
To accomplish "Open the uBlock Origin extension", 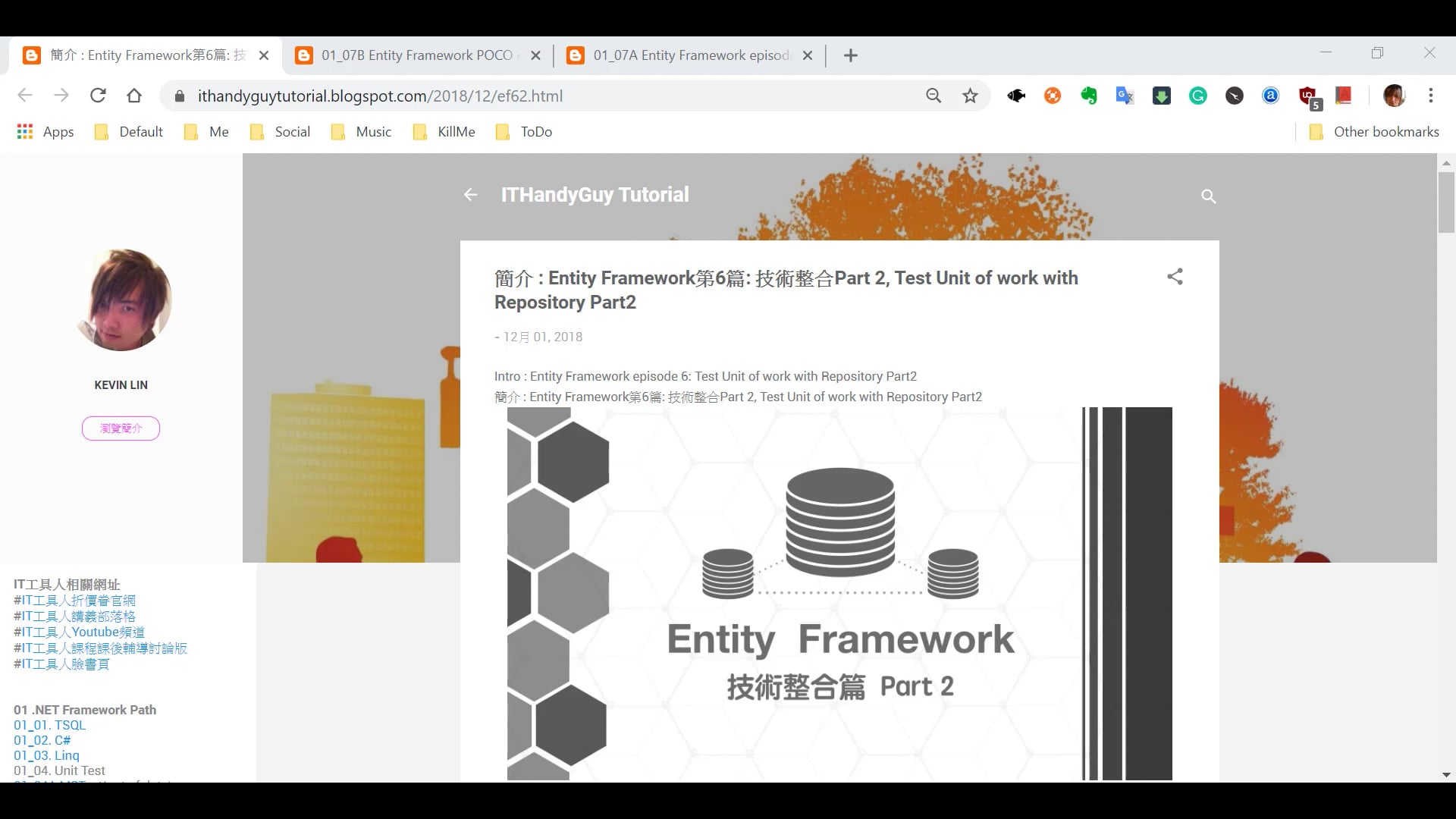I will pos(1306,96).
